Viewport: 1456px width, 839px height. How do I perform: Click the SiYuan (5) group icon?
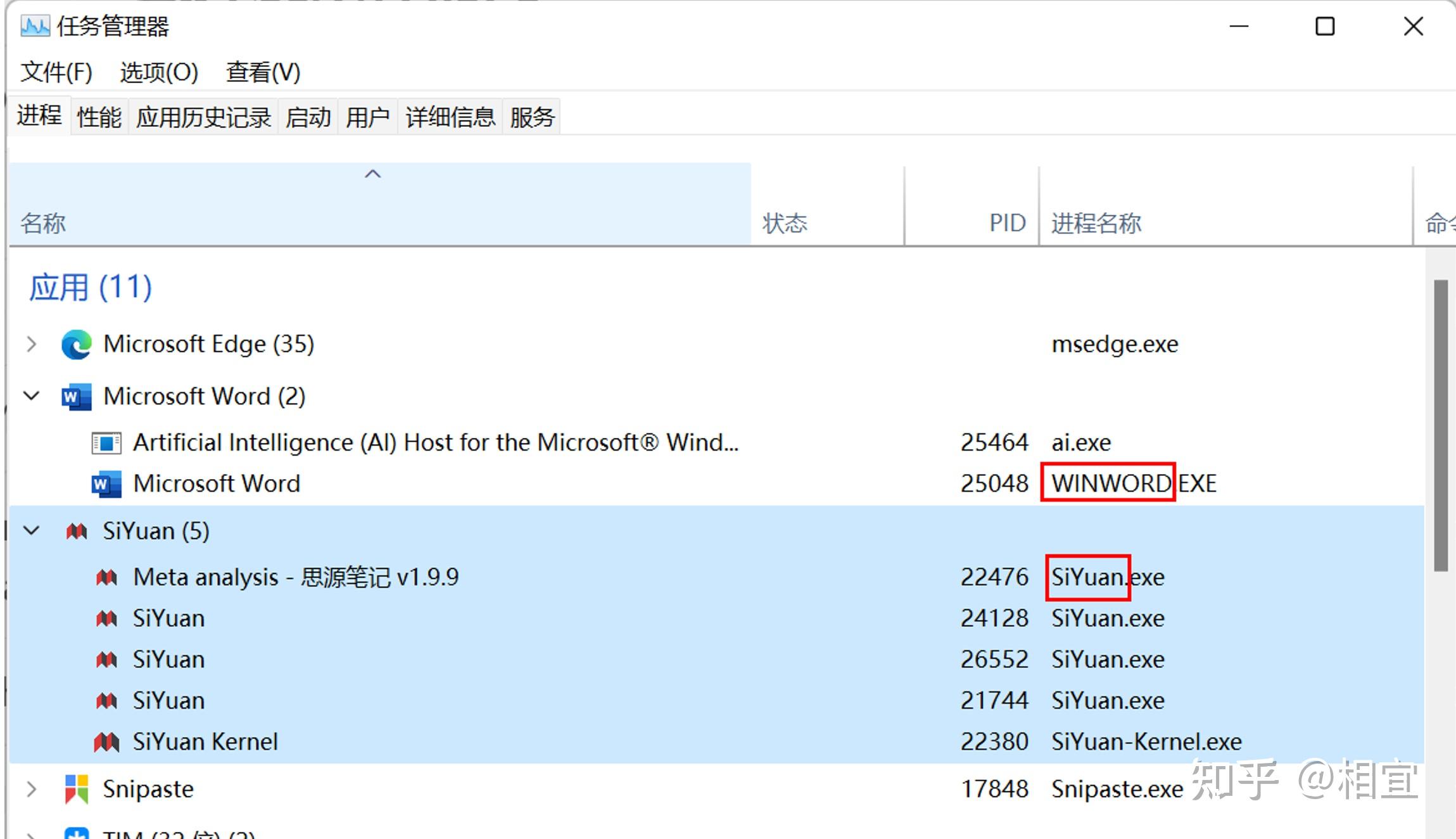[77, 531]
